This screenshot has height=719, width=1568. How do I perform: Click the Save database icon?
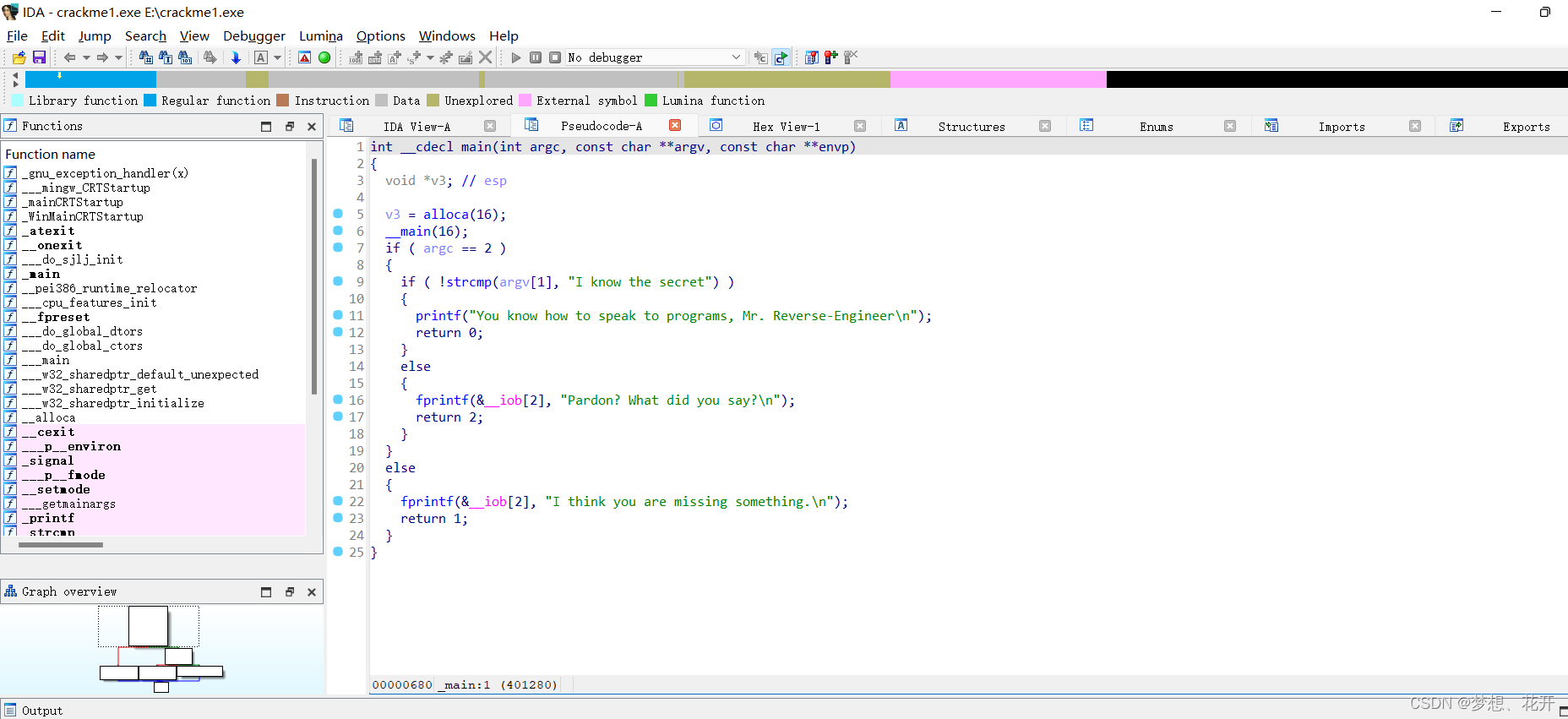39,57
